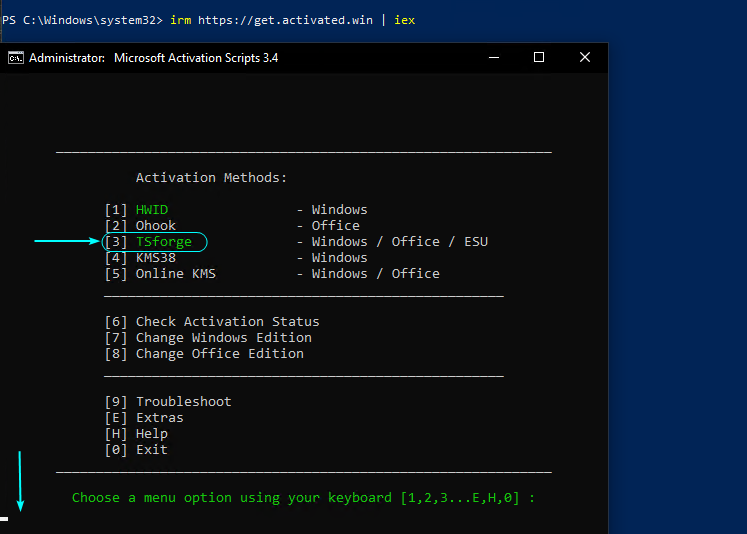Click 'Windows / Office' description beside Online KMS
Viewport: 747px width, 534px height.
[375, 273]
